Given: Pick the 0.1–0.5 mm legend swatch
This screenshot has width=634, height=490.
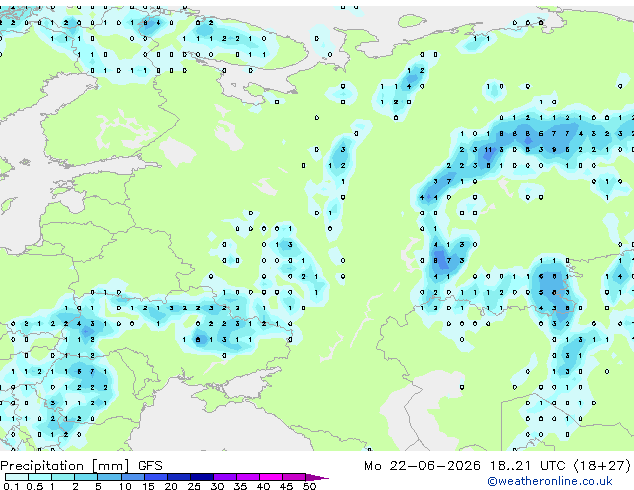Looking at the screenshot, I should click(x=17, y=477).
